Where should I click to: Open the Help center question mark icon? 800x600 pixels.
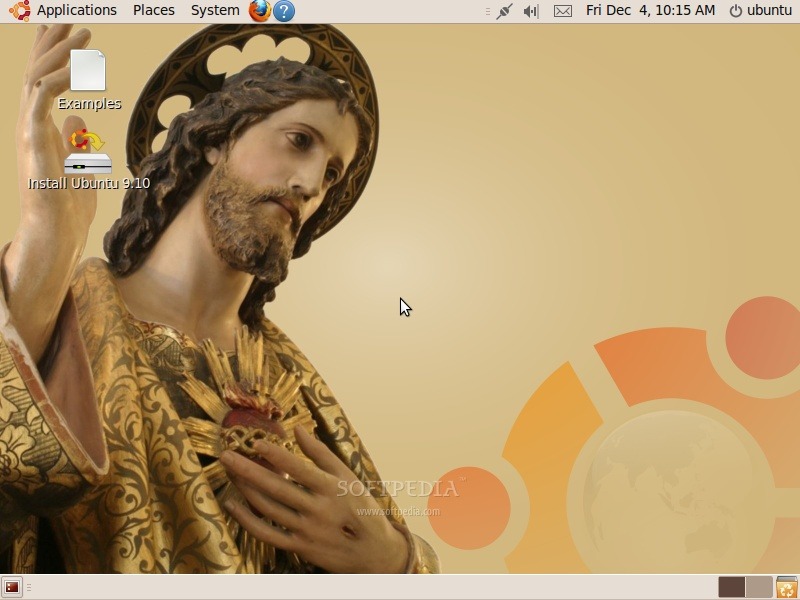coord(284,11)
